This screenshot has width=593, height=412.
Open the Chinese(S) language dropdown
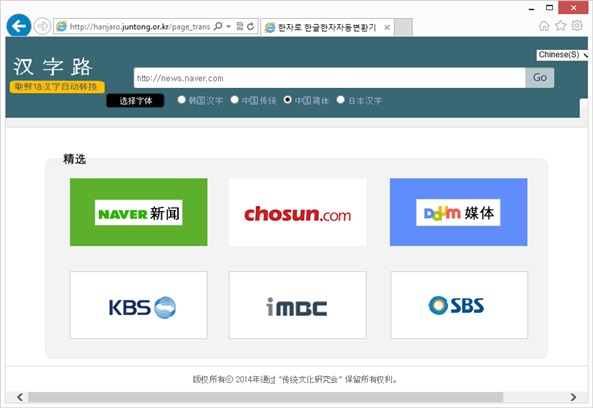tap(562, 55)
